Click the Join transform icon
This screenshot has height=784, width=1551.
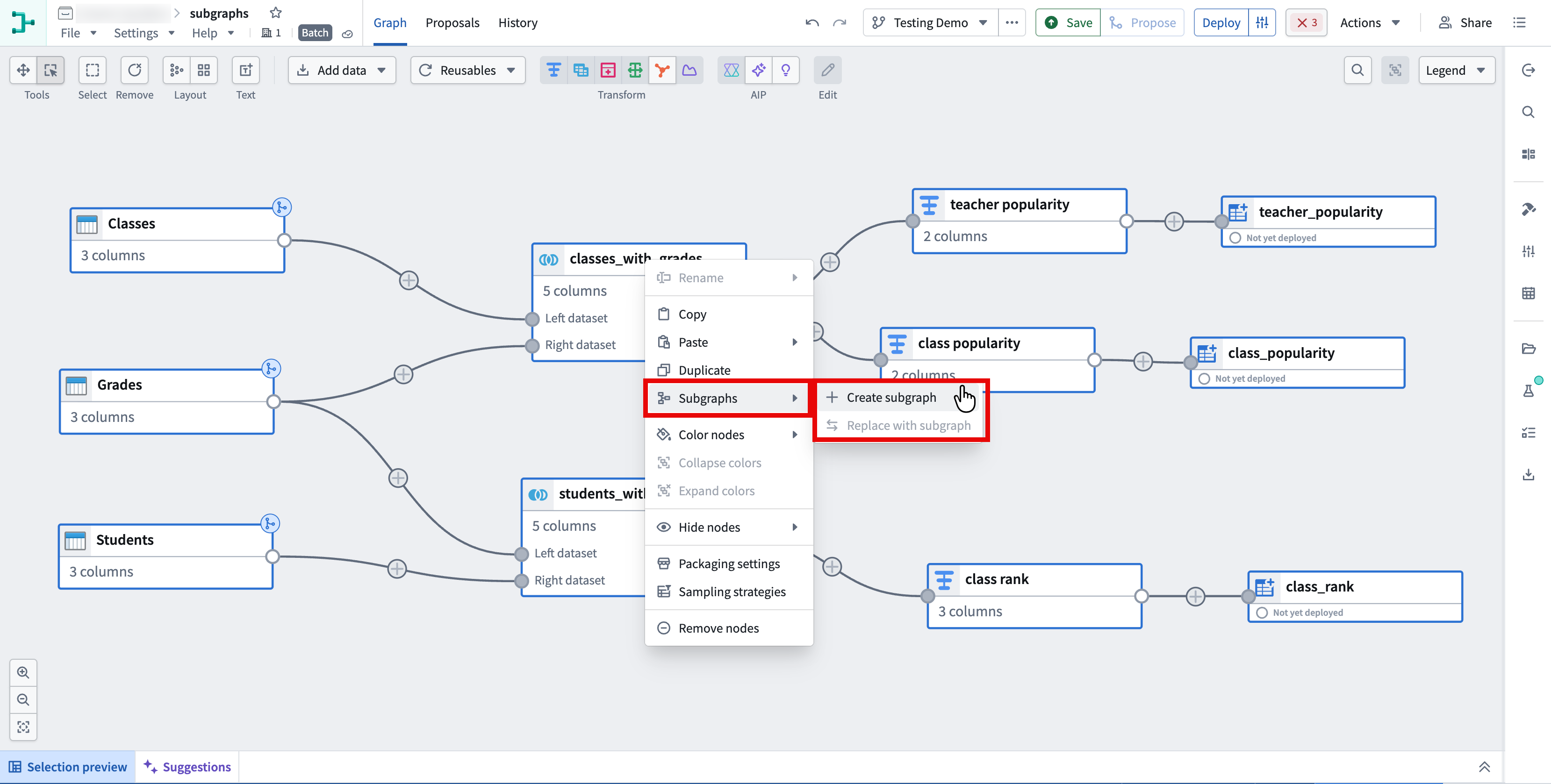(x=581, y=71)
